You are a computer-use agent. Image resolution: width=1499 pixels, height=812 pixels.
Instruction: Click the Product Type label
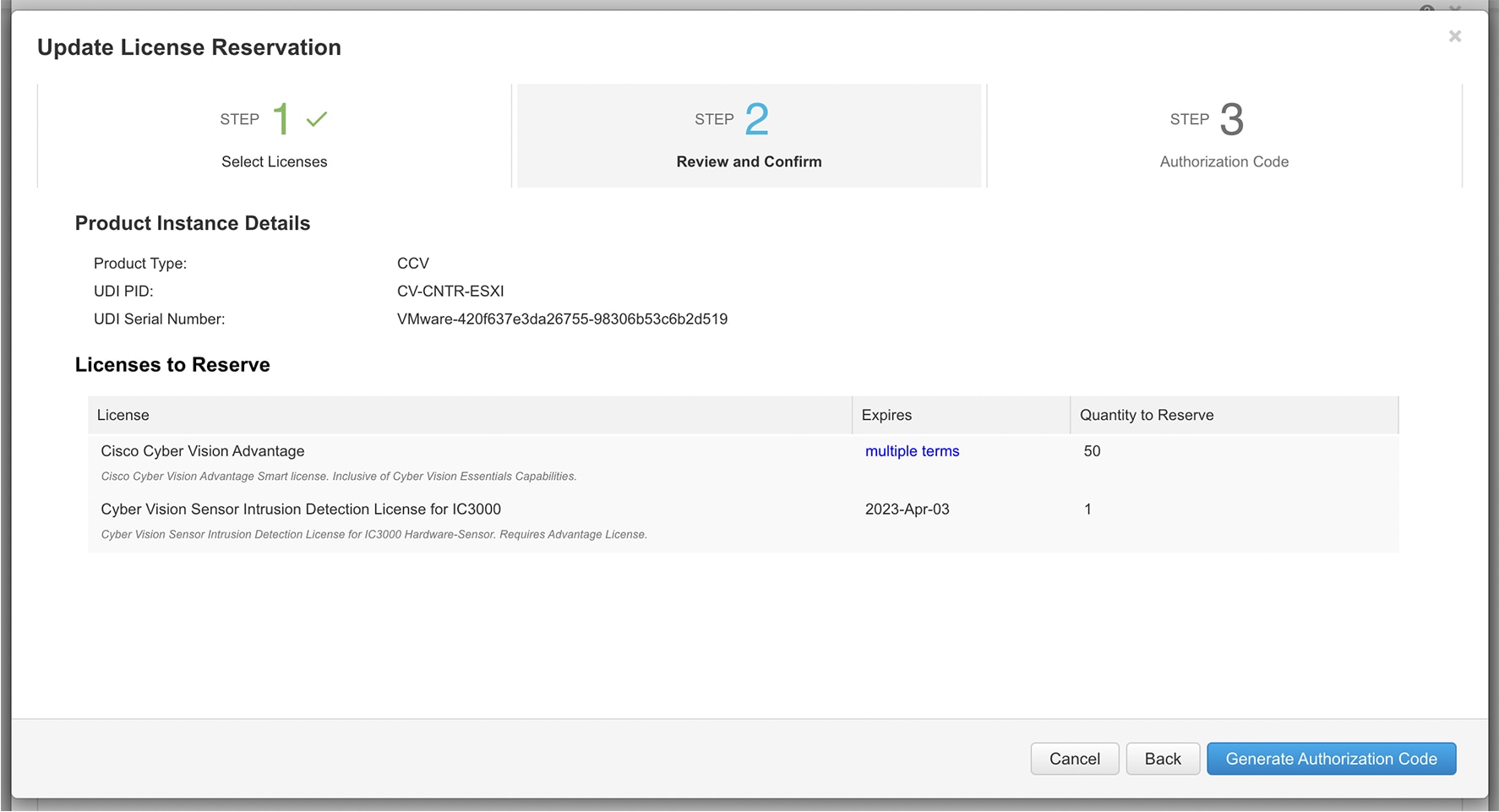(140, 264)
